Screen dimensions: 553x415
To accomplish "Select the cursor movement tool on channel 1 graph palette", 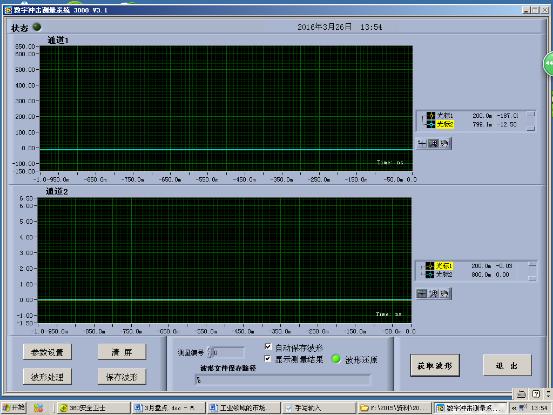I will (422, 144).
